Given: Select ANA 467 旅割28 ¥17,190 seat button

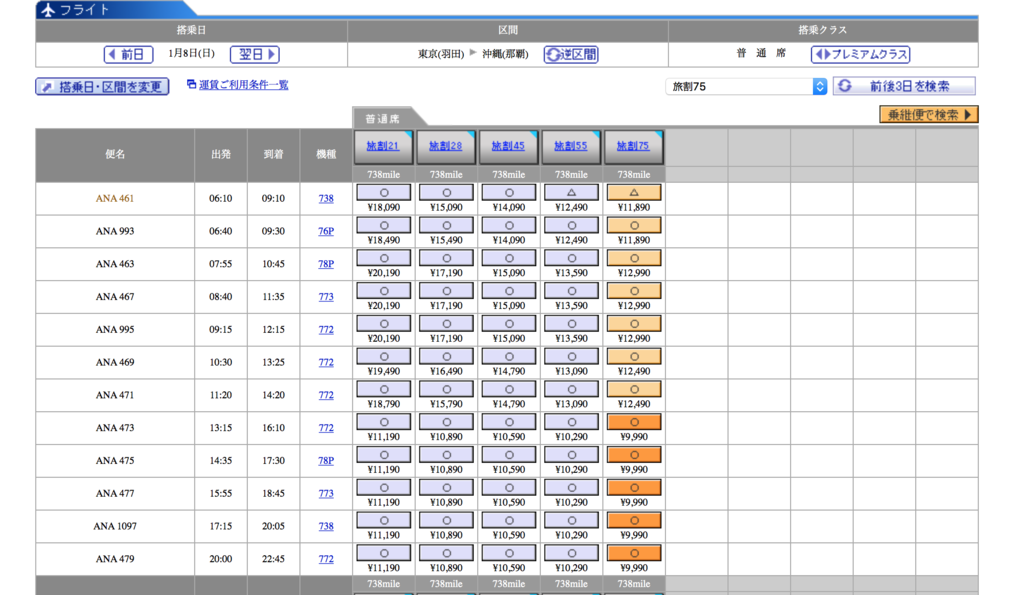Looking at the screenshot, I should point(446,291).
